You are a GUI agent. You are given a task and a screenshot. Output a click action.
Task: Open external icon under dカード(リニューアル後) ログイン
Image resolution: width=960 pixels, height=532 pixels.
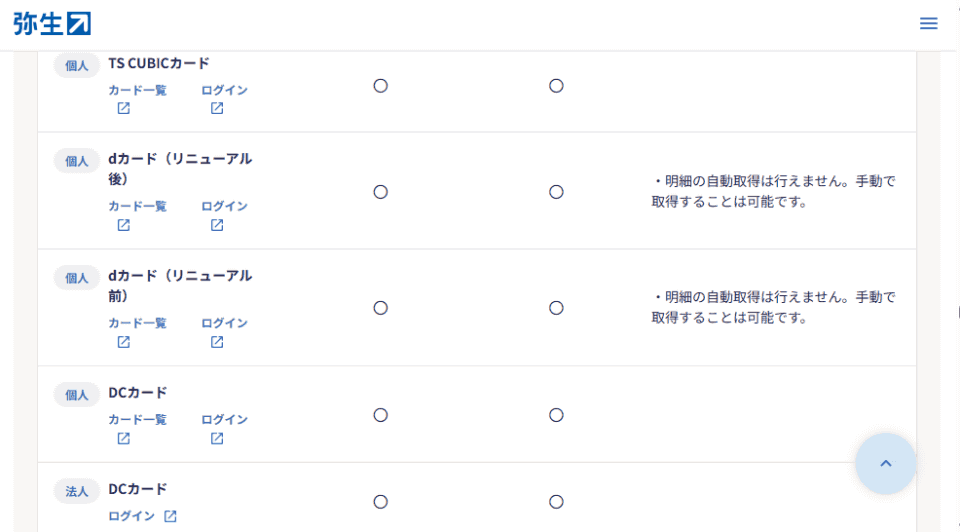click(217, 225)
